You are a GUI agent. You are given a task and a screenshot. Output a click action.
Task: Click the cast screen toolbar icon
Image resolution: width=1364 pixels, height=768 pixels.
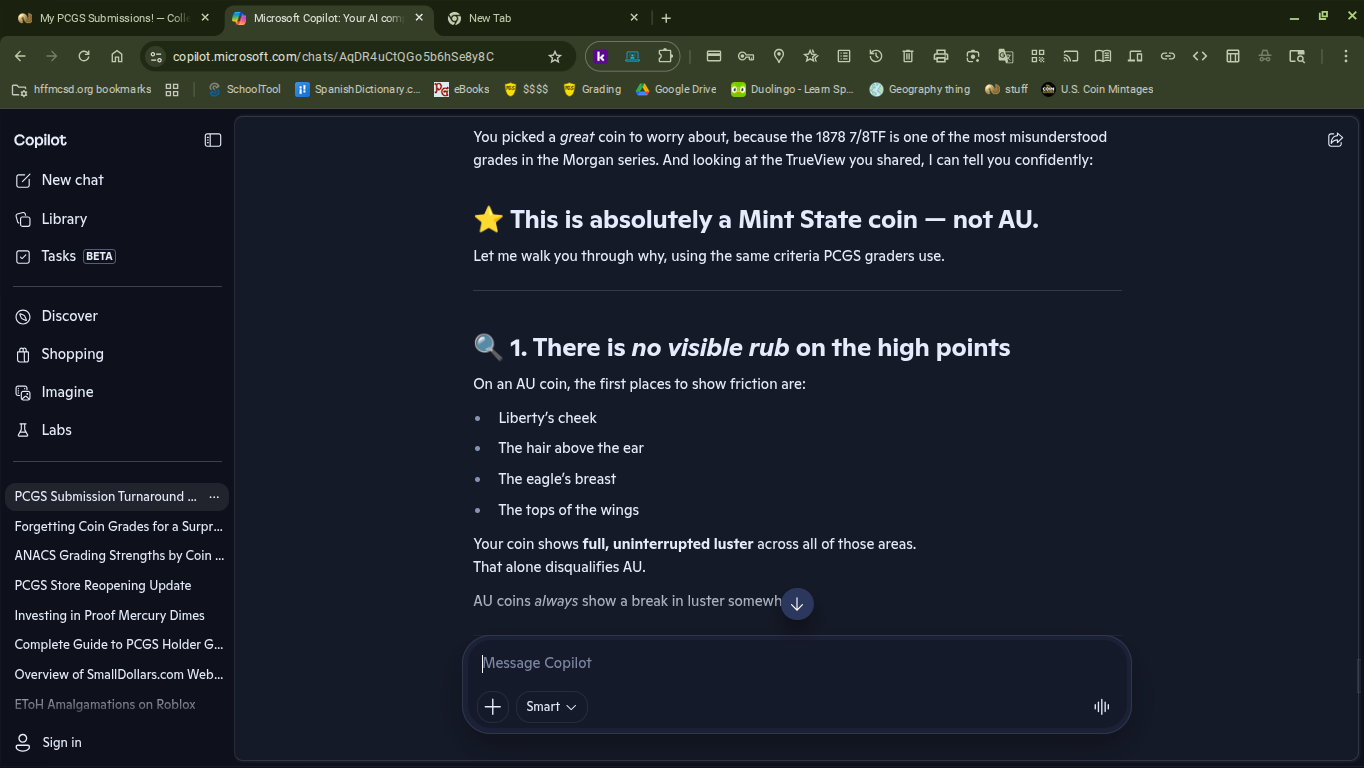coord(1070,56)
